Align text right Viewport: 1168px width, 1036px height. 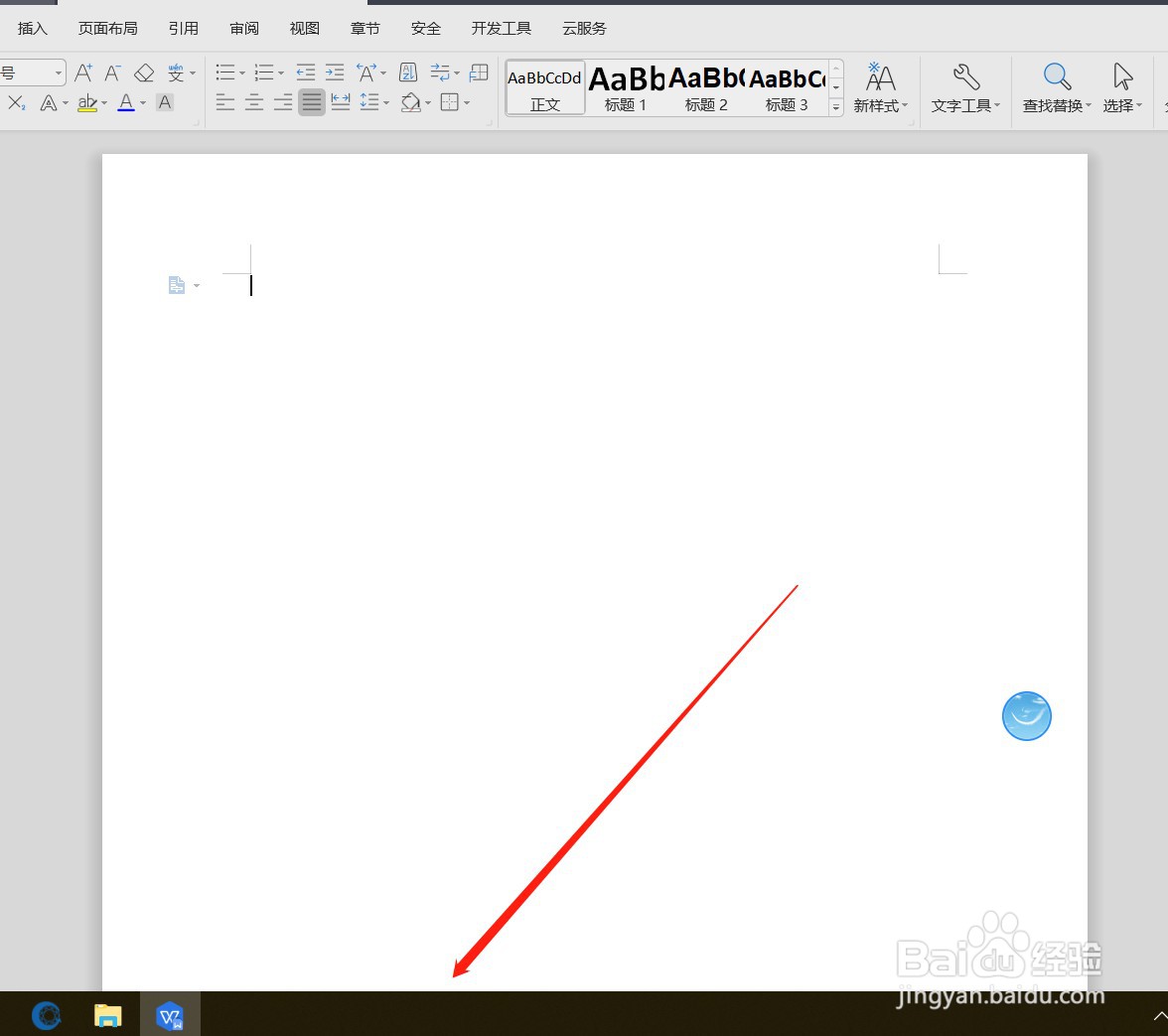pyautogui.click(x=283, y=102)
